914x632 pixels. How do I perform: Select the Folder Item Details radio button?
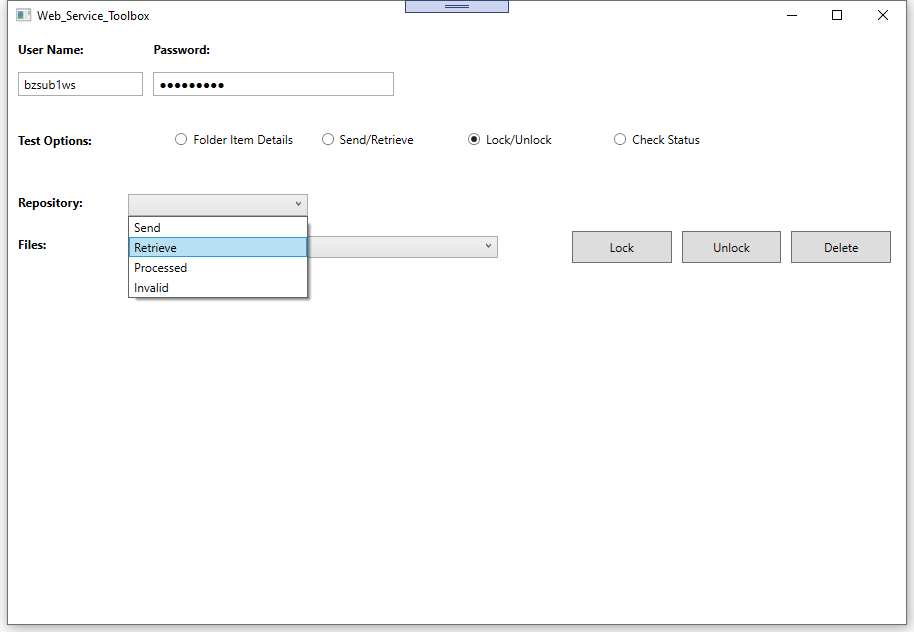tap(181, 140)
